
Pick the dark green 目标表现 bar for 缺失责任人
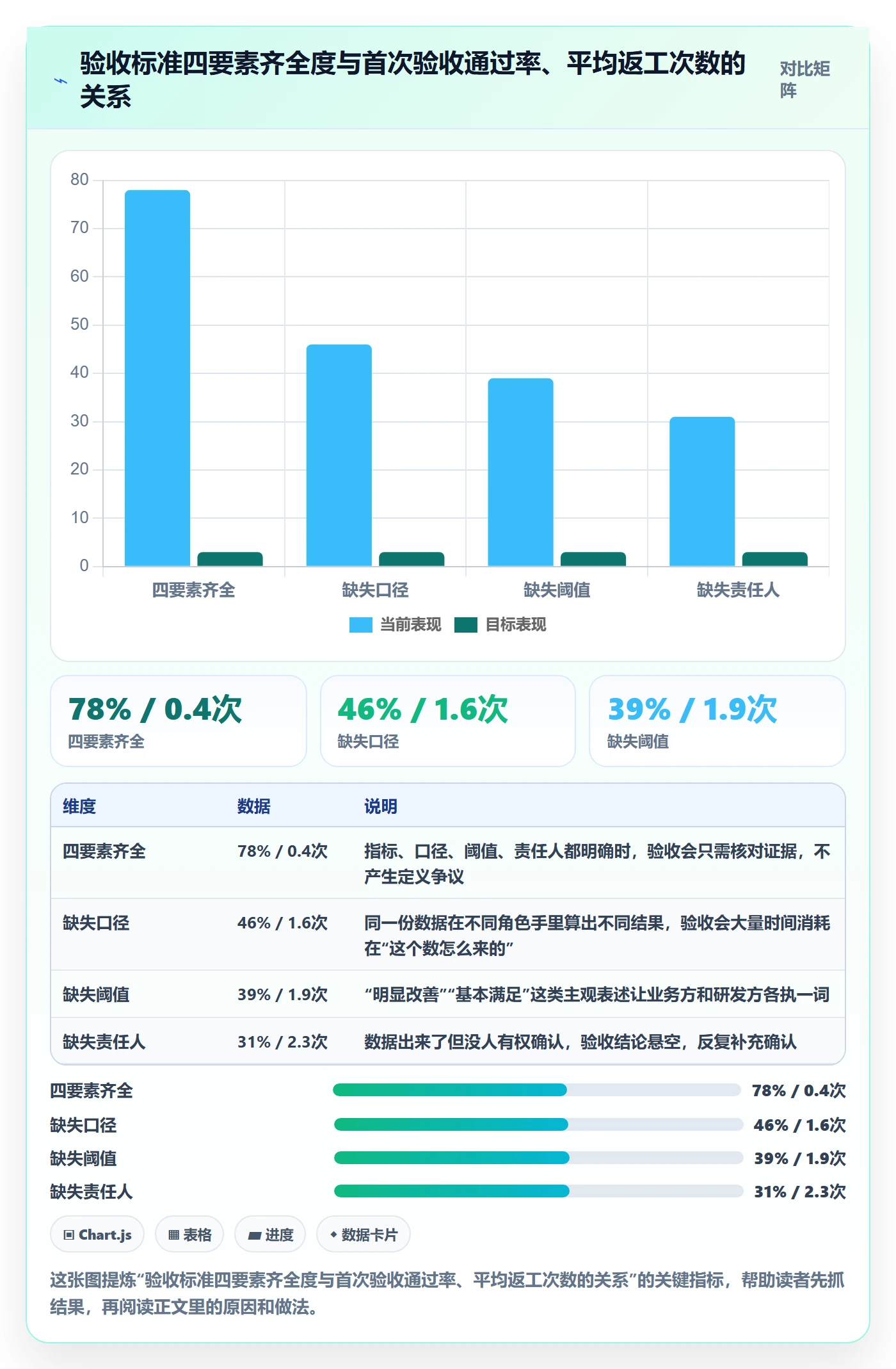pos(774,559)
